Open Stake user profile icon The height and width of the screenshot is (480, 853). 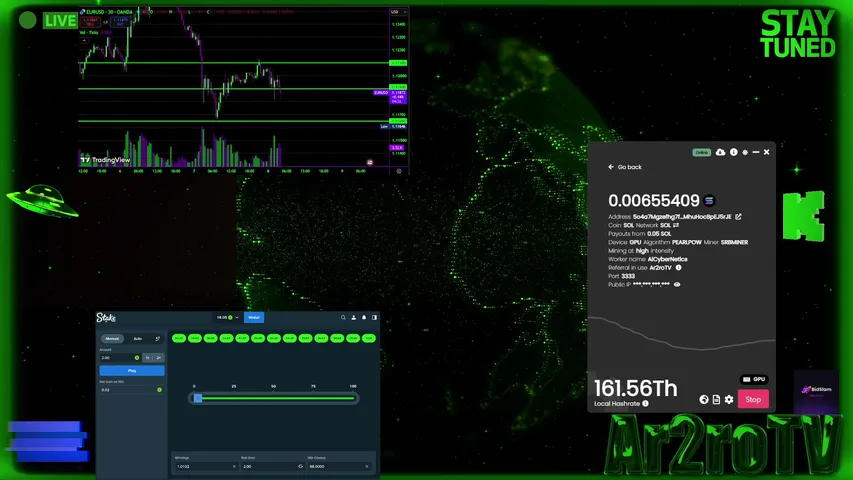pos(354,317)
